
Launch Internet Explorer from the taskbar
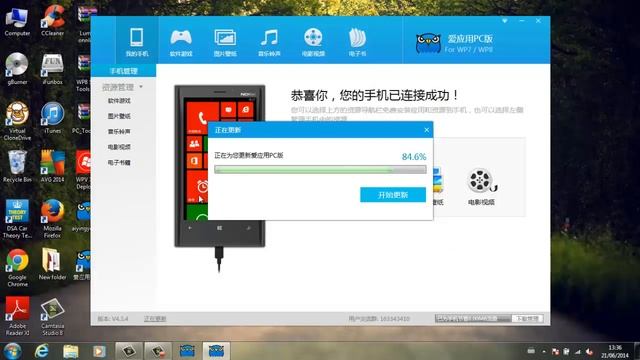coord(42,351)
